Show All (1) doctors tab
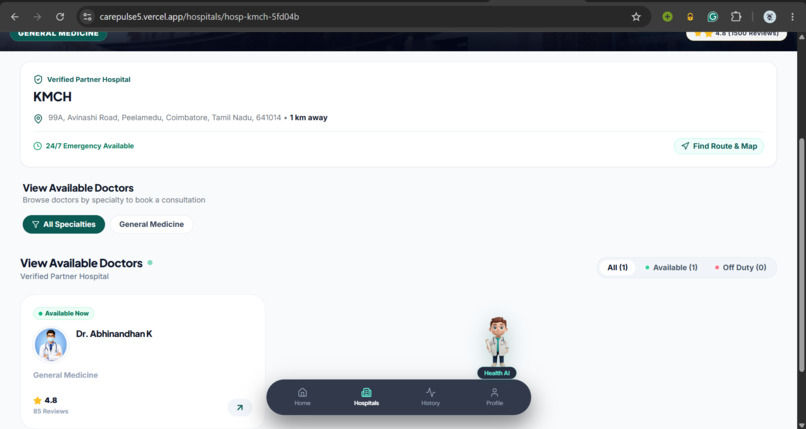This screenshot has height=429, width=806. tap(617, 268)
